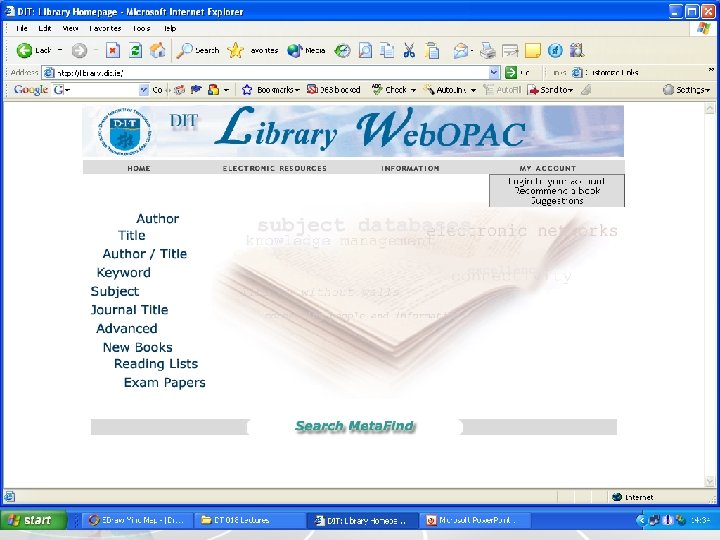Click the Send to button
Viewport: 720px width, 540px height.
click(x=551, y=90)
